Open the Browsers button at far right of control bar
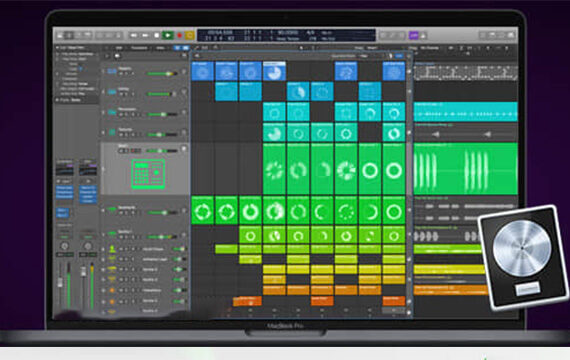Viewport: 570px width, 360px height. tap(511, 35)
